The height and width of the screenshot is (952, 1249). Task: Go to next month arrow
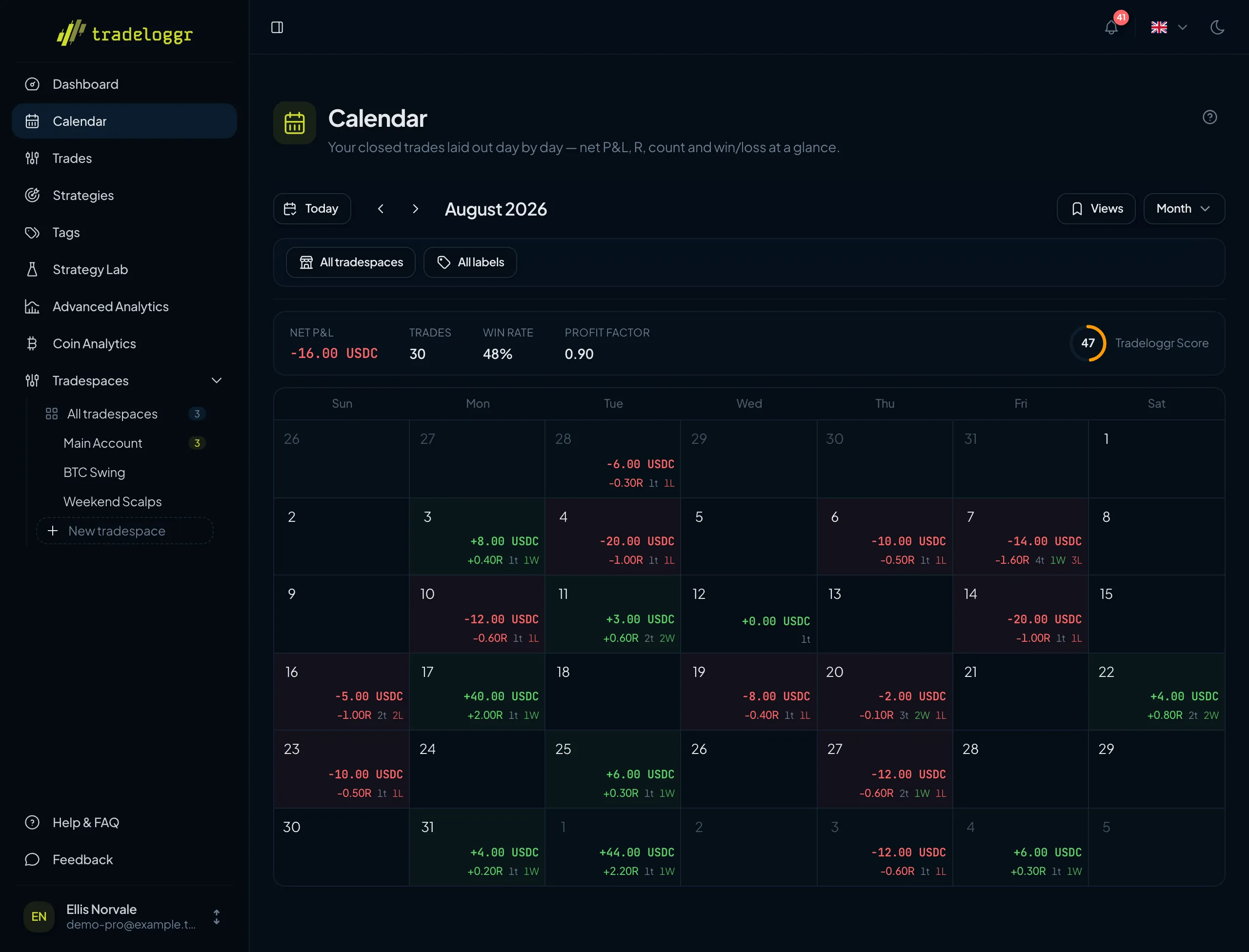tap(416, 209)
